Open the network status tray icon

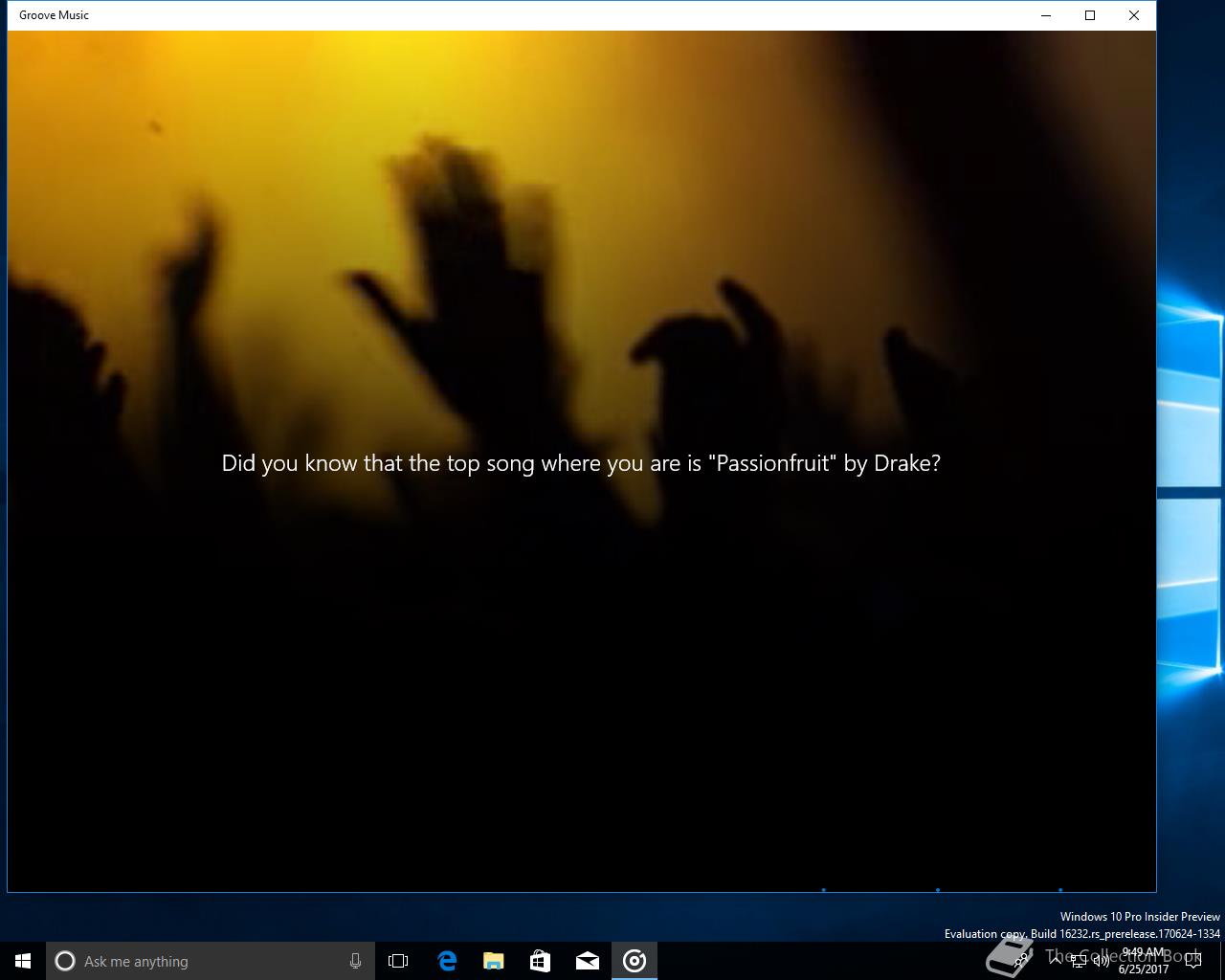tap(1080, 961)
